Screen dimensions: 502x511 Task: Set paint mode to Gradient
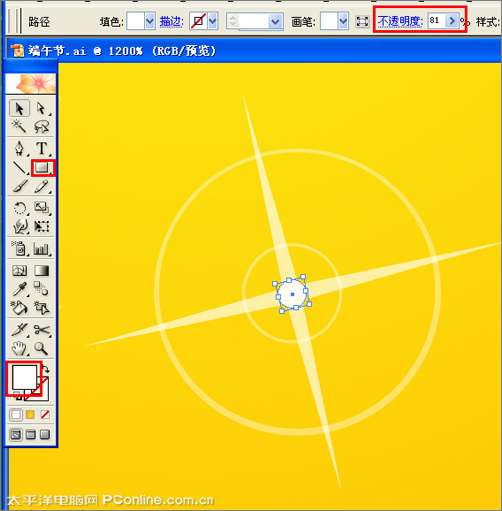tap(30, 415)
